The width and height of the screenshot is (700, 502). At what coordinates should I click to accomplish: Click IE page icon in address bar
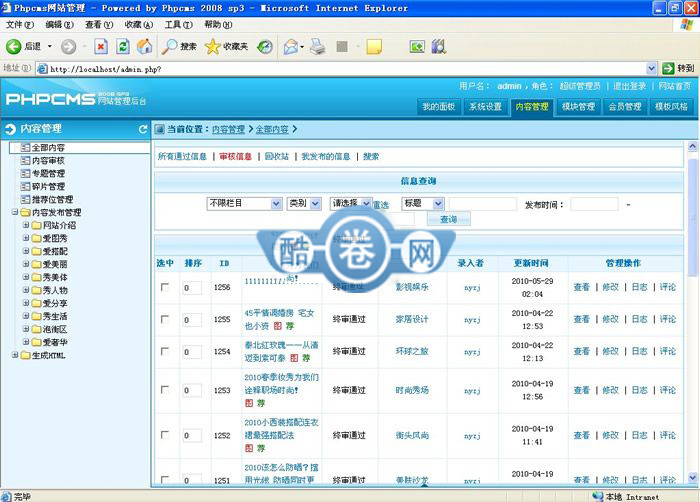click(x=42, y=69)
